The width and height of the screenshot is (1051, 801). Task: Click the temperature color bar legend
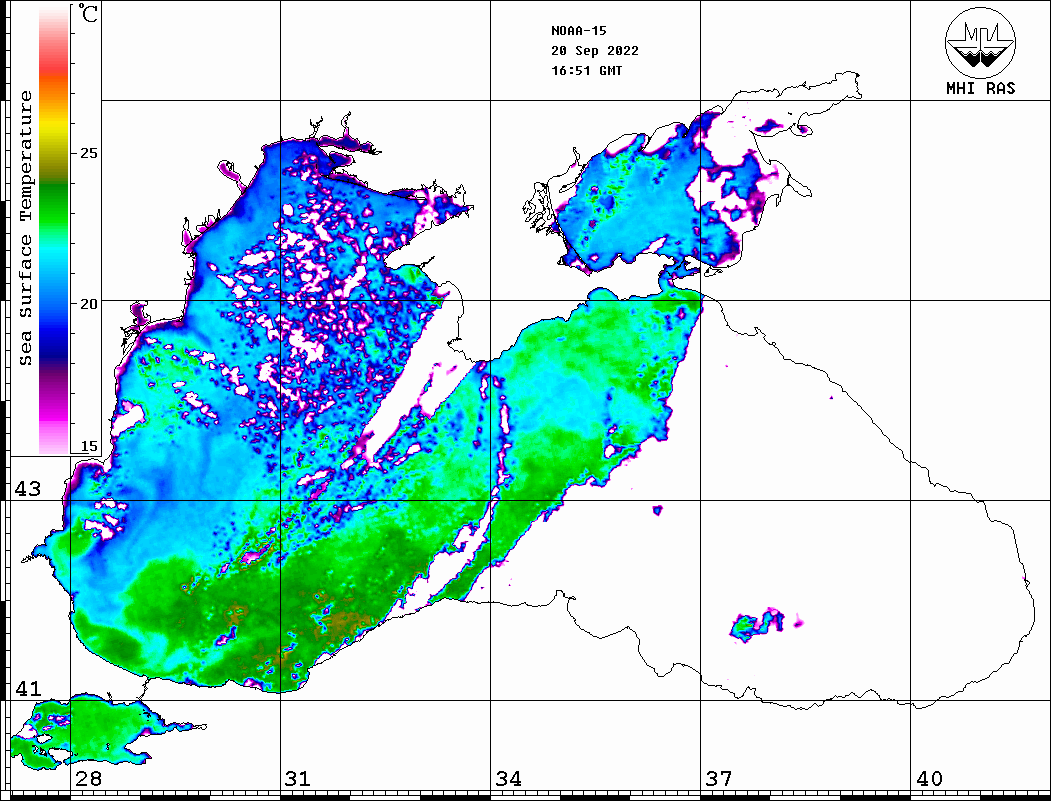54,230
